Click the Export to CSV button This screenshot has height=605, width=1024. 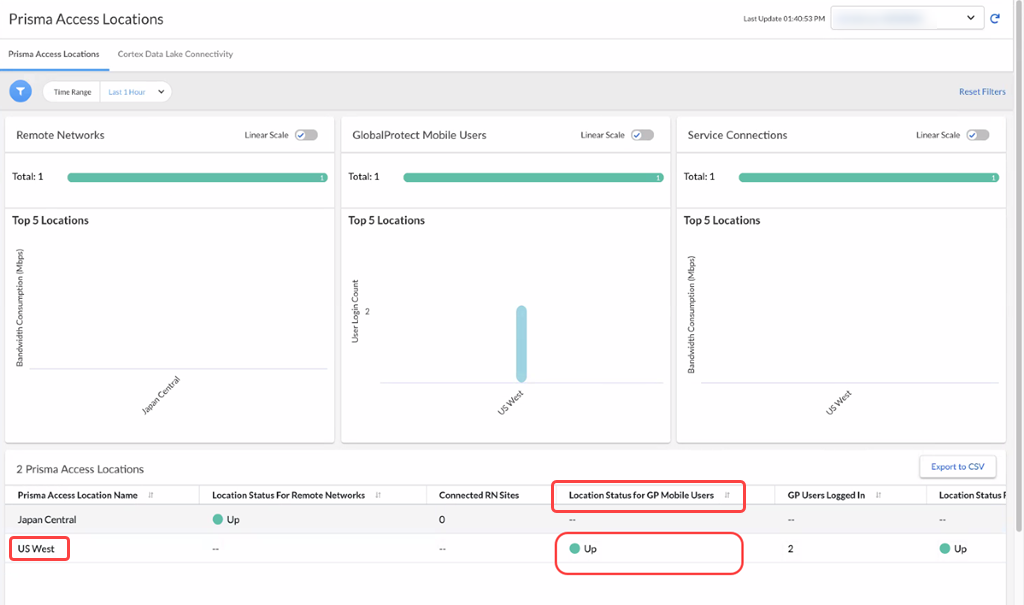957,467
